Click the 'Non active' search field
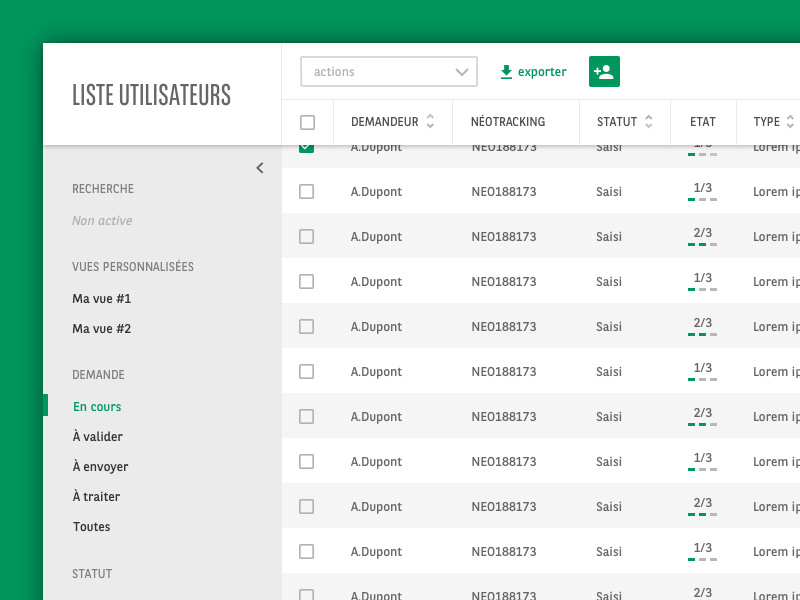The height and width of the screenshot is (600, 800). point(102,221)
